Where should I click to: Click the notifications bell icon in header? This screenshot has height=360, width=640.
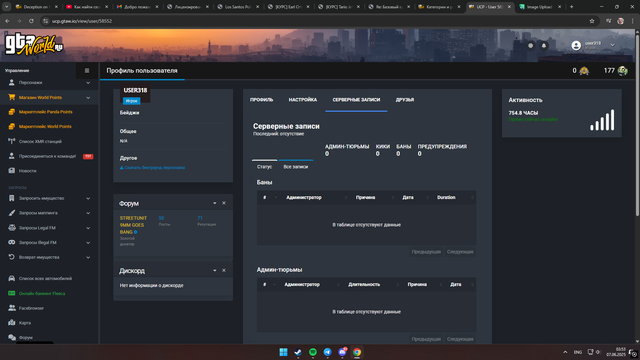pyautogui.click(x=544, y=46)
